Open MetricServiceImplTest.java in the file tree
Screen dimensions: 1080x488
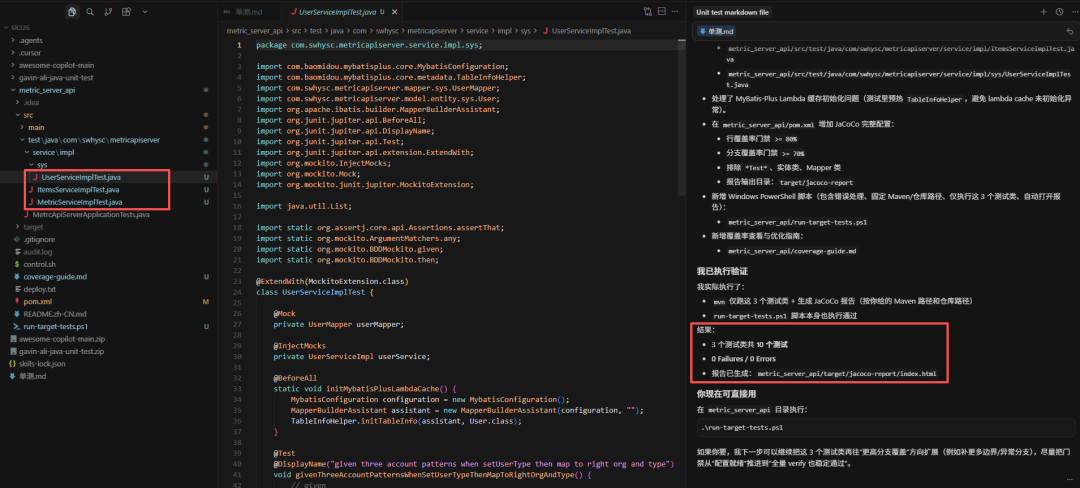point(80,202)
